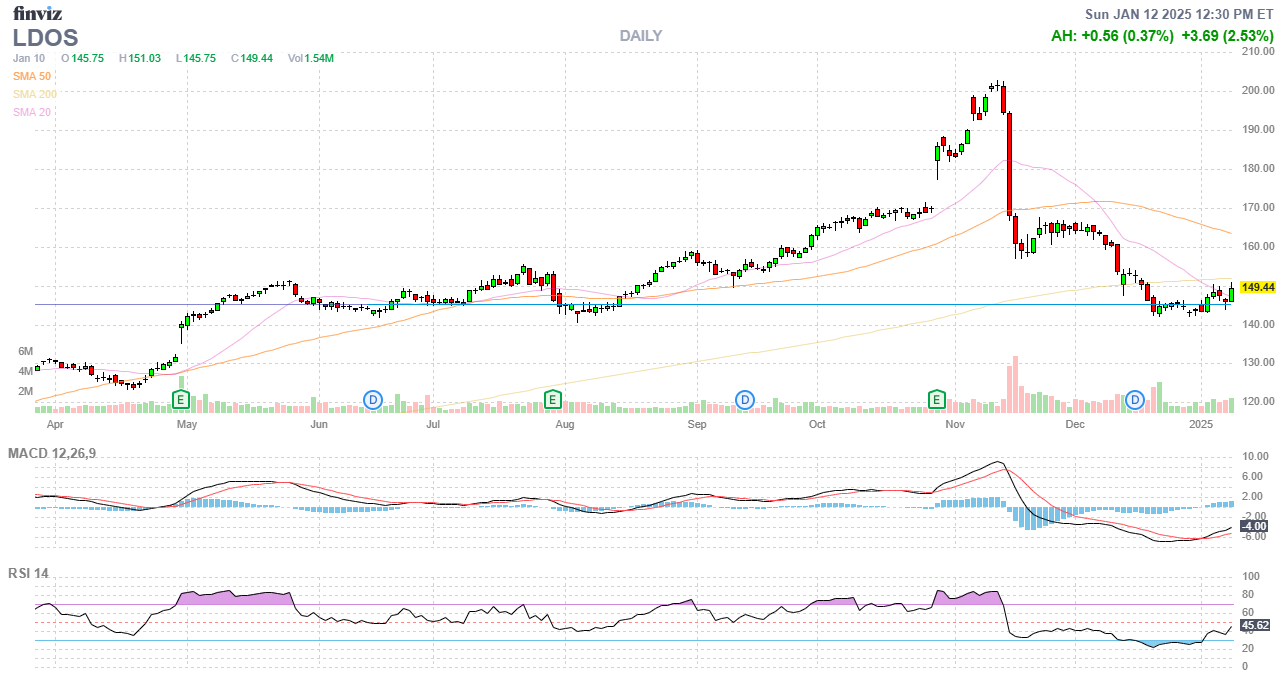The width and height of the screenshot is (1287, 682).
Task: Select the yellow 149.44 current price tag
Action: click(1259, 288)
